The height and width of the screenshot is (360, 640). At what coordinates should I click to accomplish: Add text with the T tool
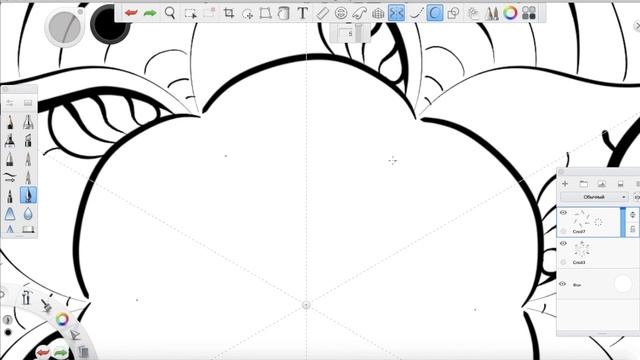tap(302, 13)
